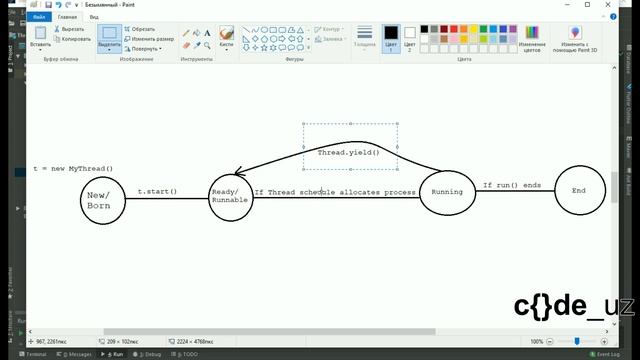640x360 pixels.
Task: Expand the Paste (Вставить) dropdown arrow
Action: pyautogui.click(x=40, y=49)
